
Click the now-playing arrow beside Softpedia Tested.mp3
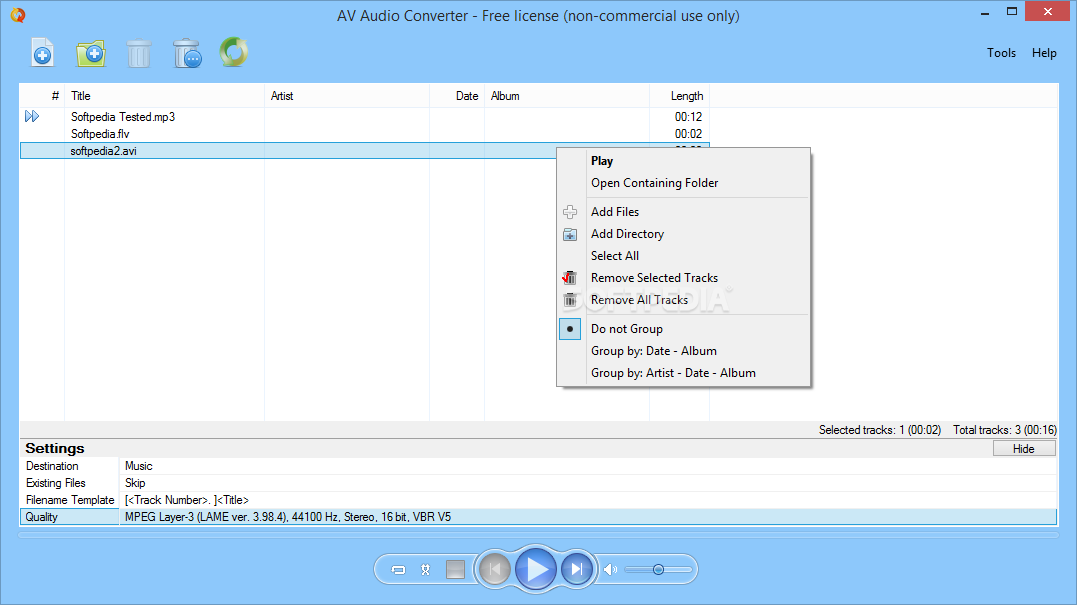pos(32,116)
